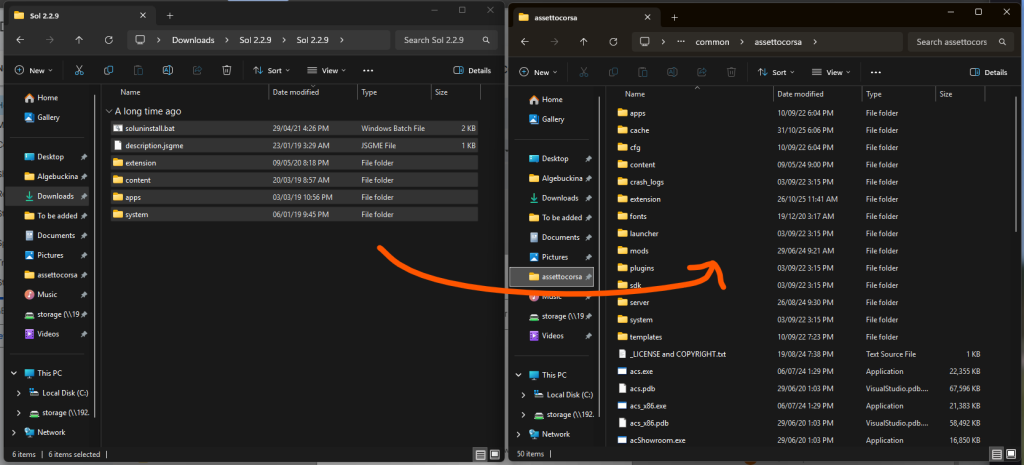Click Search assettocorsa input field
This screenshot has height=465, width=1024.
coord(952,42)
